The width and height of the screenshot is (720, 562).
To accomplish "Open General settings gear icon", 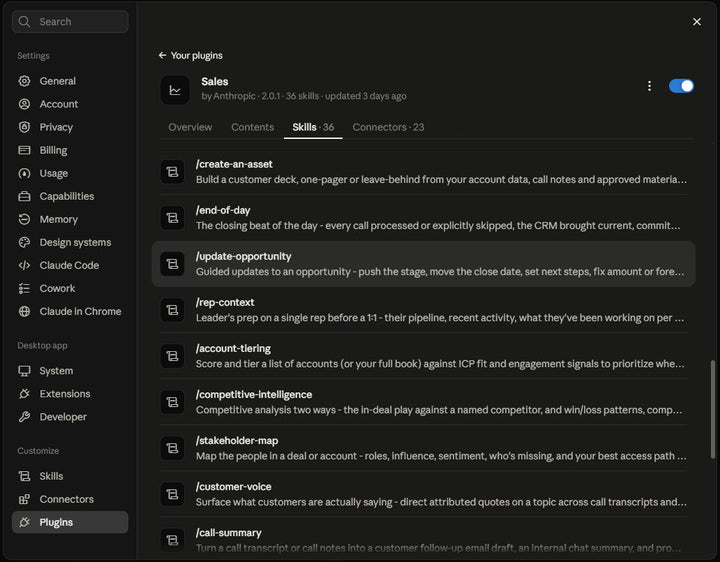I will tap(24, 81).
